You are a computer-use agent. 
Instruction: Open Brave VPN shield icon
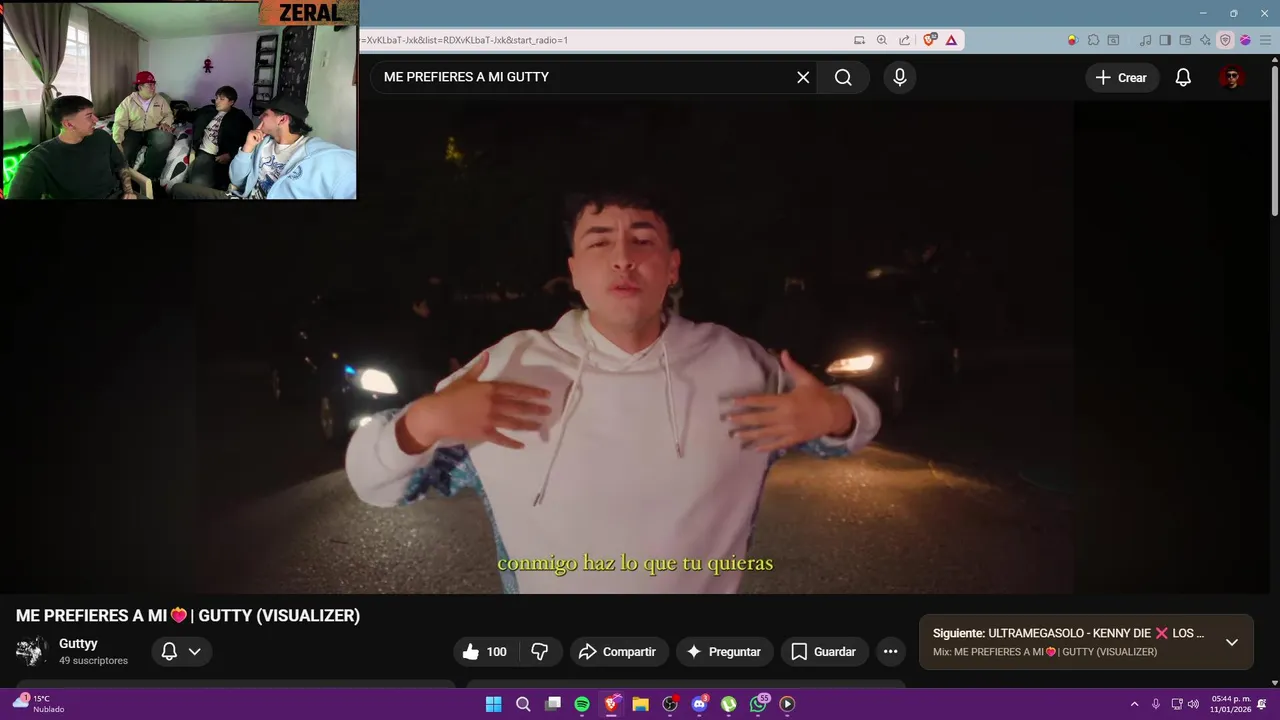click(x=1225, y=40)
